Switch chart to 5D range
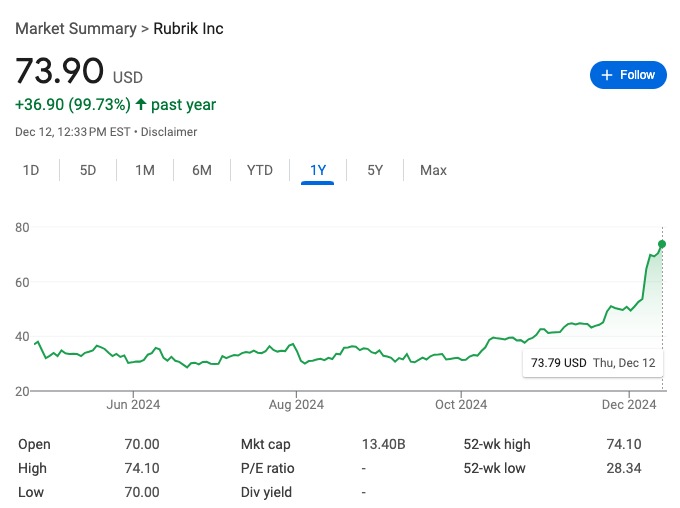680x508 pixels. [x=88, y=170]
